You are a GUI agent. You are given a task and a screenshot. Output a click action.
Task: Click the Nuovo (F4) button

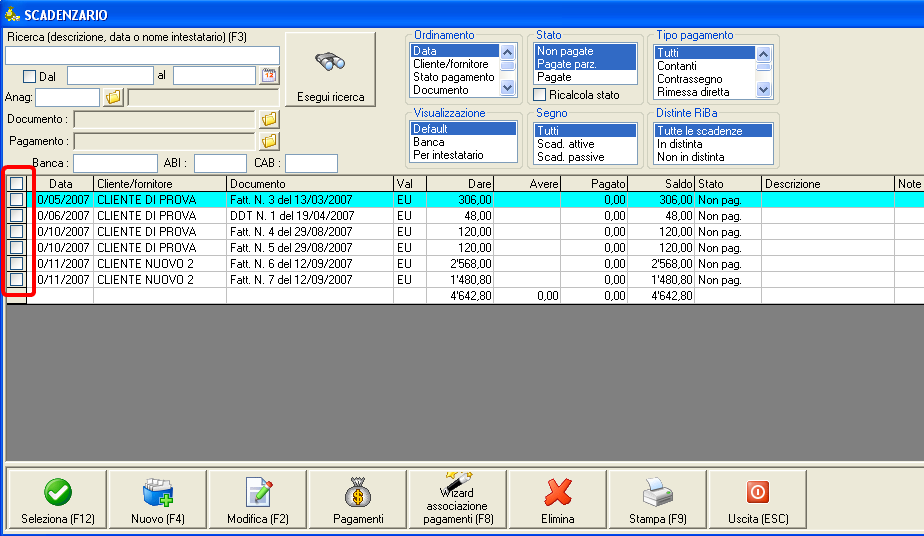coord(157,501)
